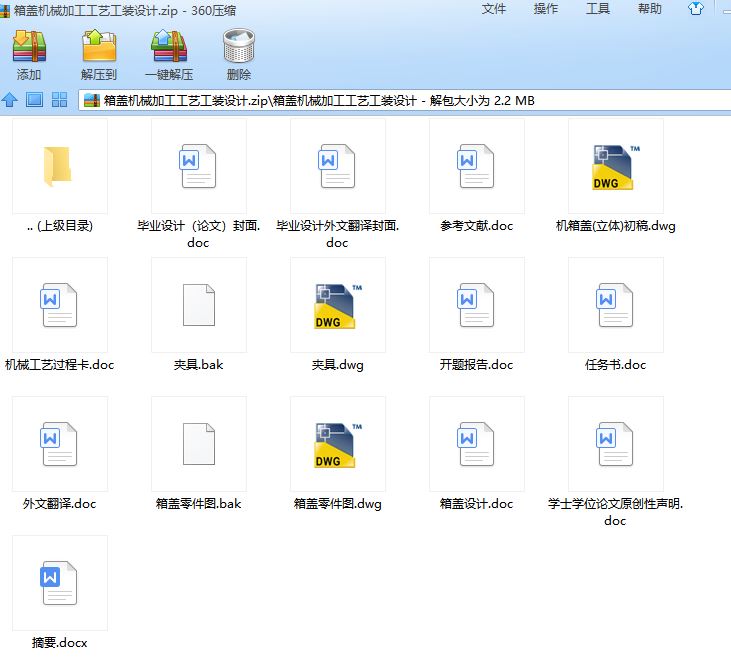The width and height of the screenshot is (731, 658).
Task: Select 箱盖设计.doc file icon
Action: [x=476, y=444]
